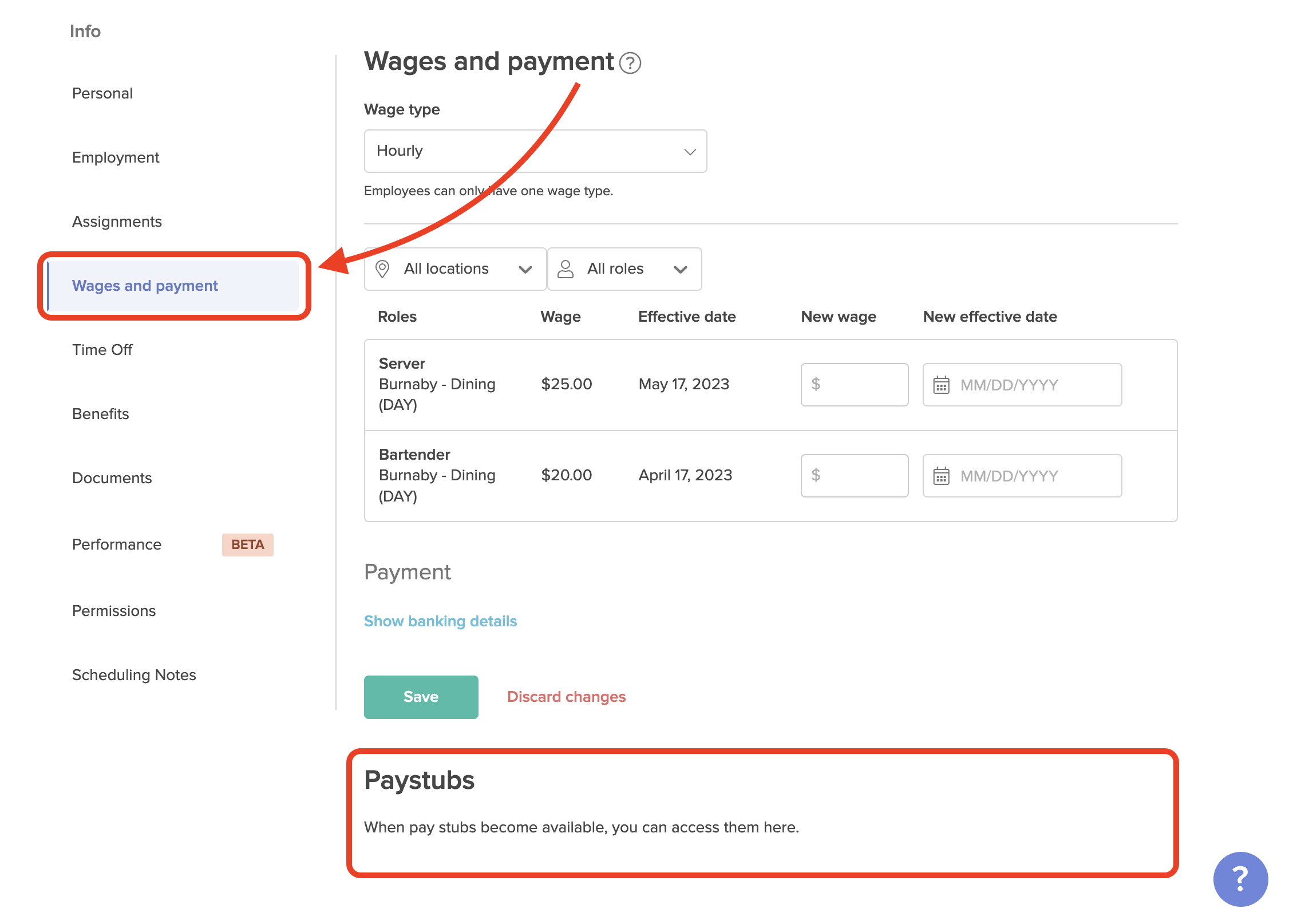Open the Wage type Hourly dropdown

535,151
